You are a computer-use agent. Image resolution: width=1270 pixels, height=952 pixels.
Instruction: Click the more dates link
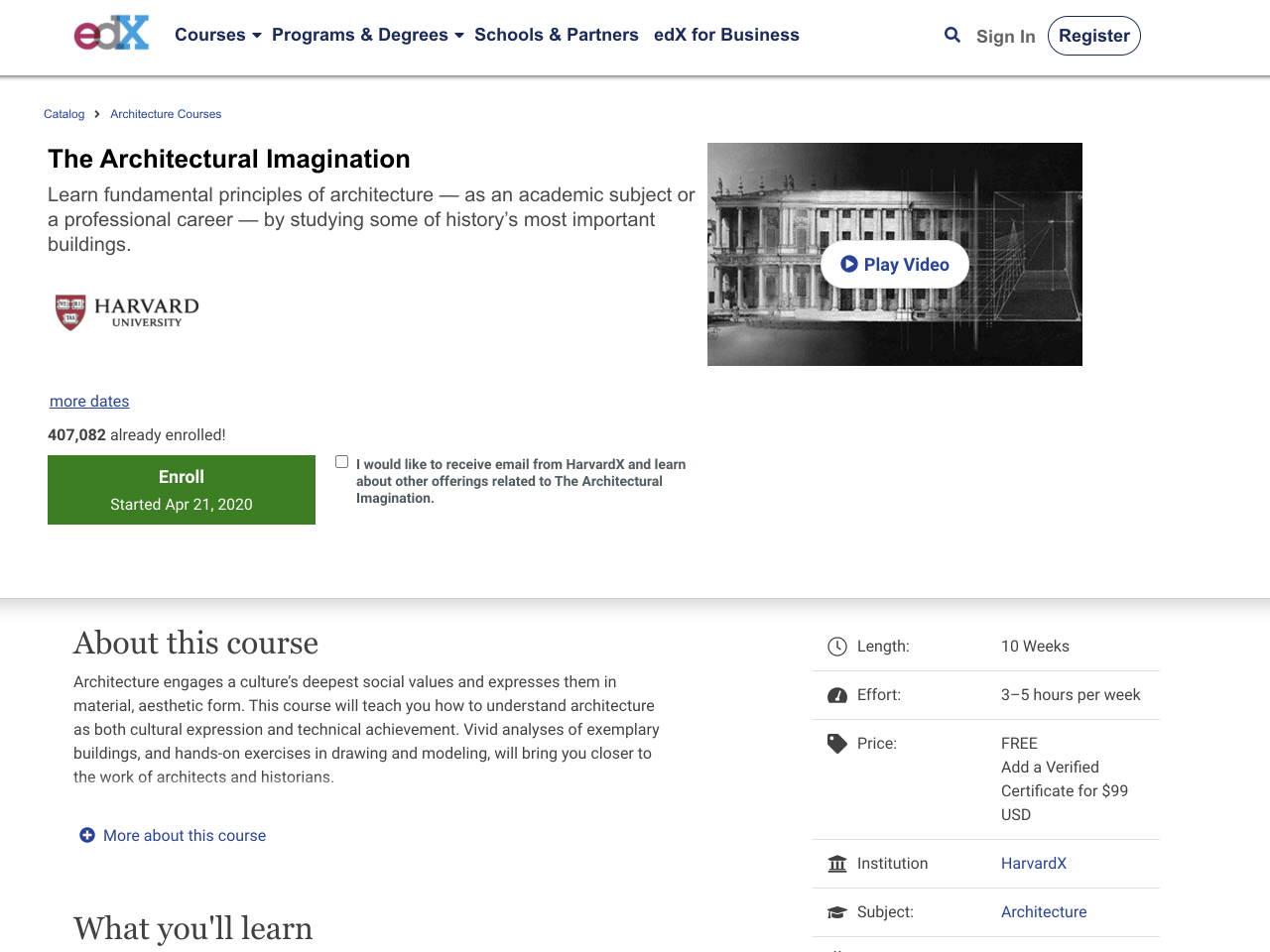[x=89, y=401]
